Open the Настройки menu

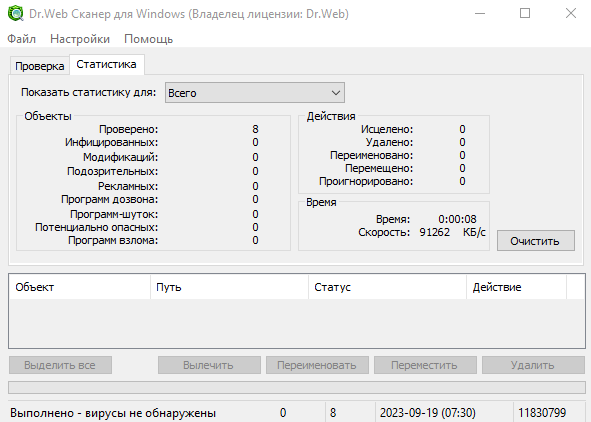coord(80,39)
